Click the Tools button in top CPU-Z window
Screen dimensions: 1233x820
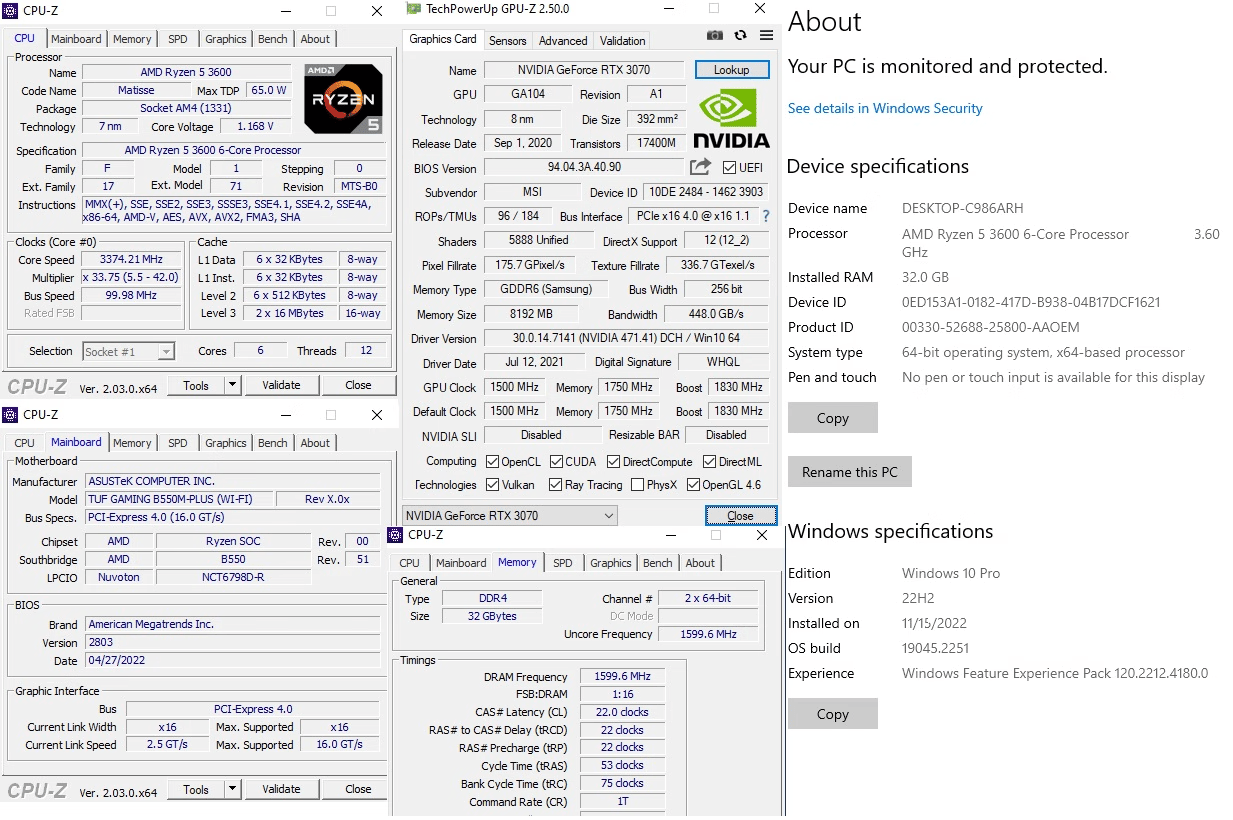pos(196,385)
